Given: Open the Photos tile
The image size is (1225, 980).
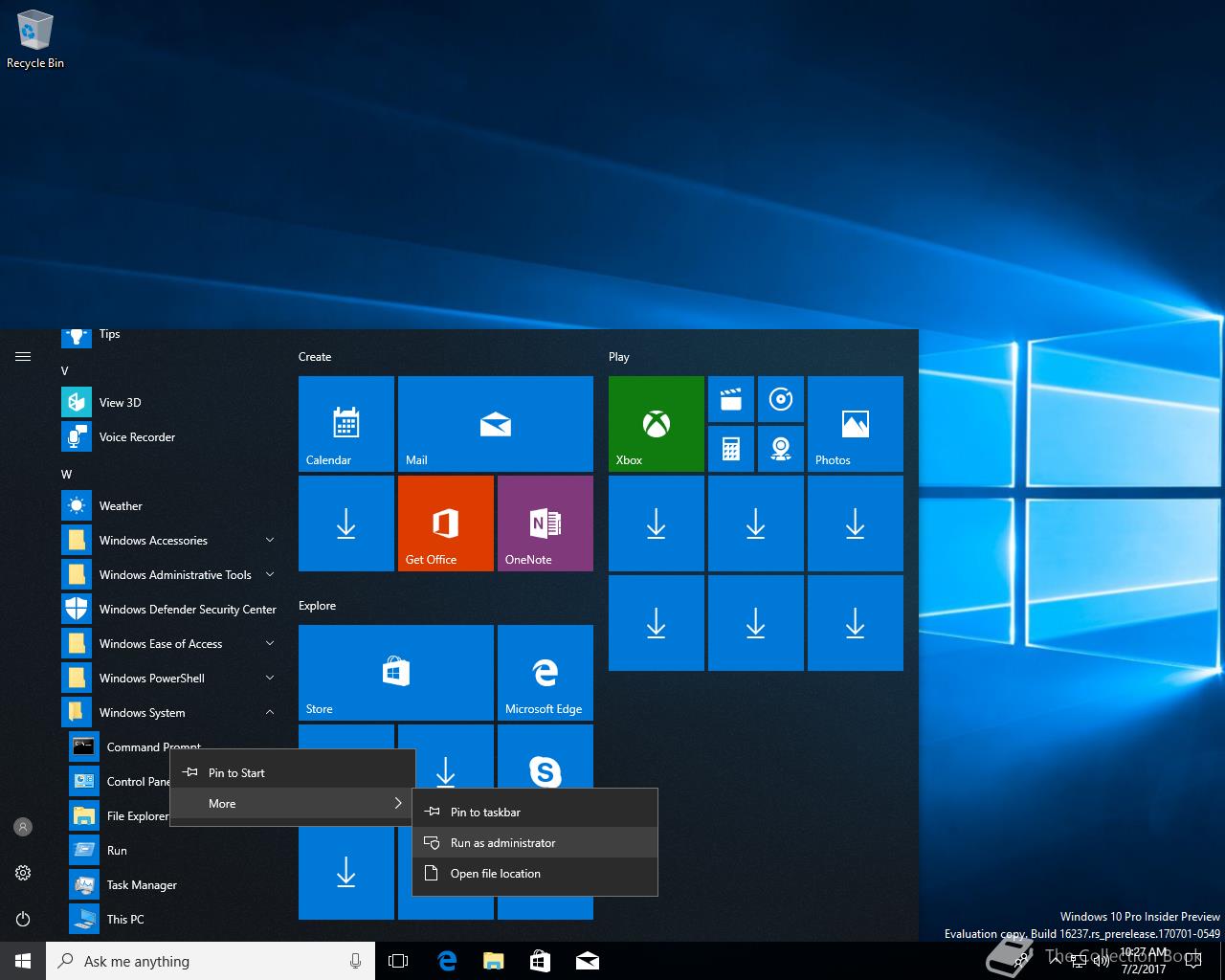Looking at the screenshot, I should [856, 424].
